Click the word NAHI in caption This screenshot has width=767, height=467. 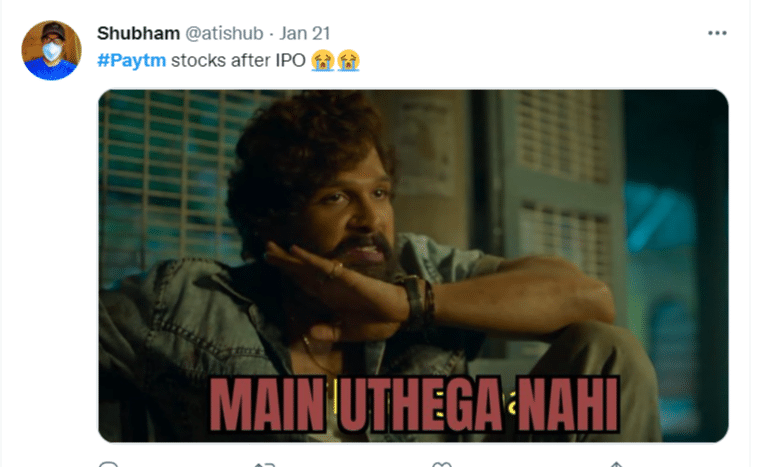point(568,404)
